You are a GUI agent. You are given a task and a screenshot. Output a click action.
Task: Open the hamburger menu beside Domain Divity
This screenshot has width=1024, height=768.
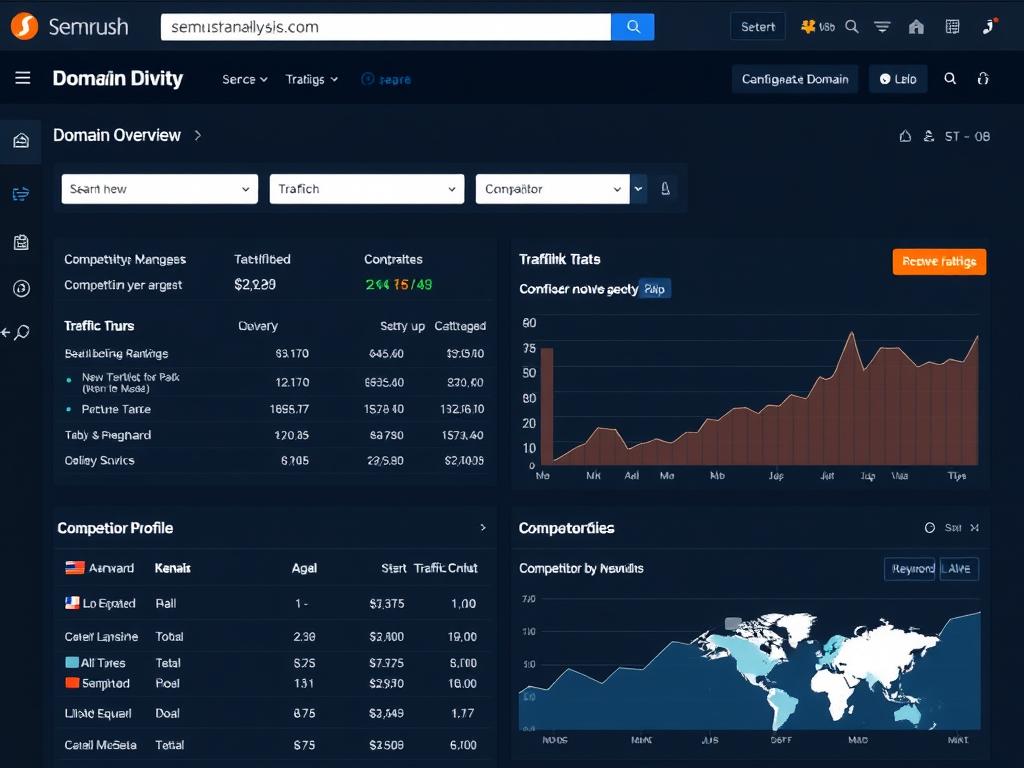[x=22, y=78]
